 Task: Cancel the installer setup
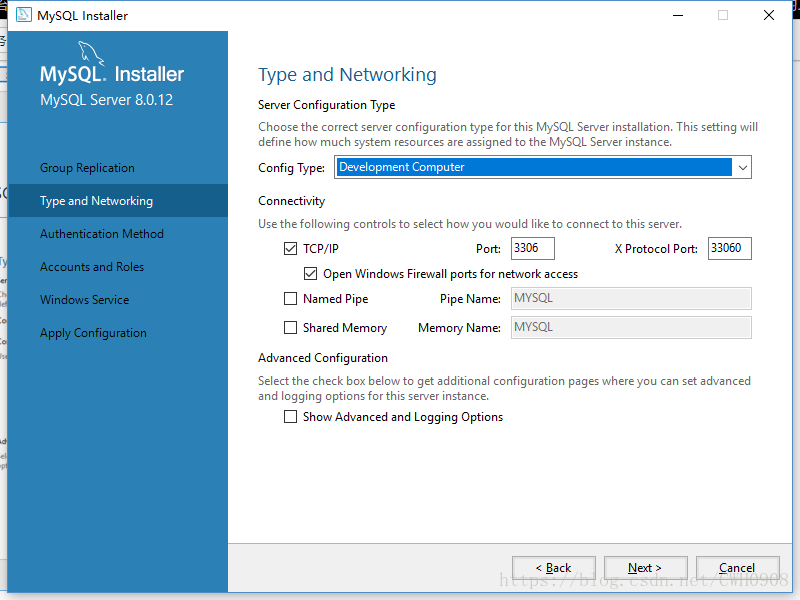737,568
